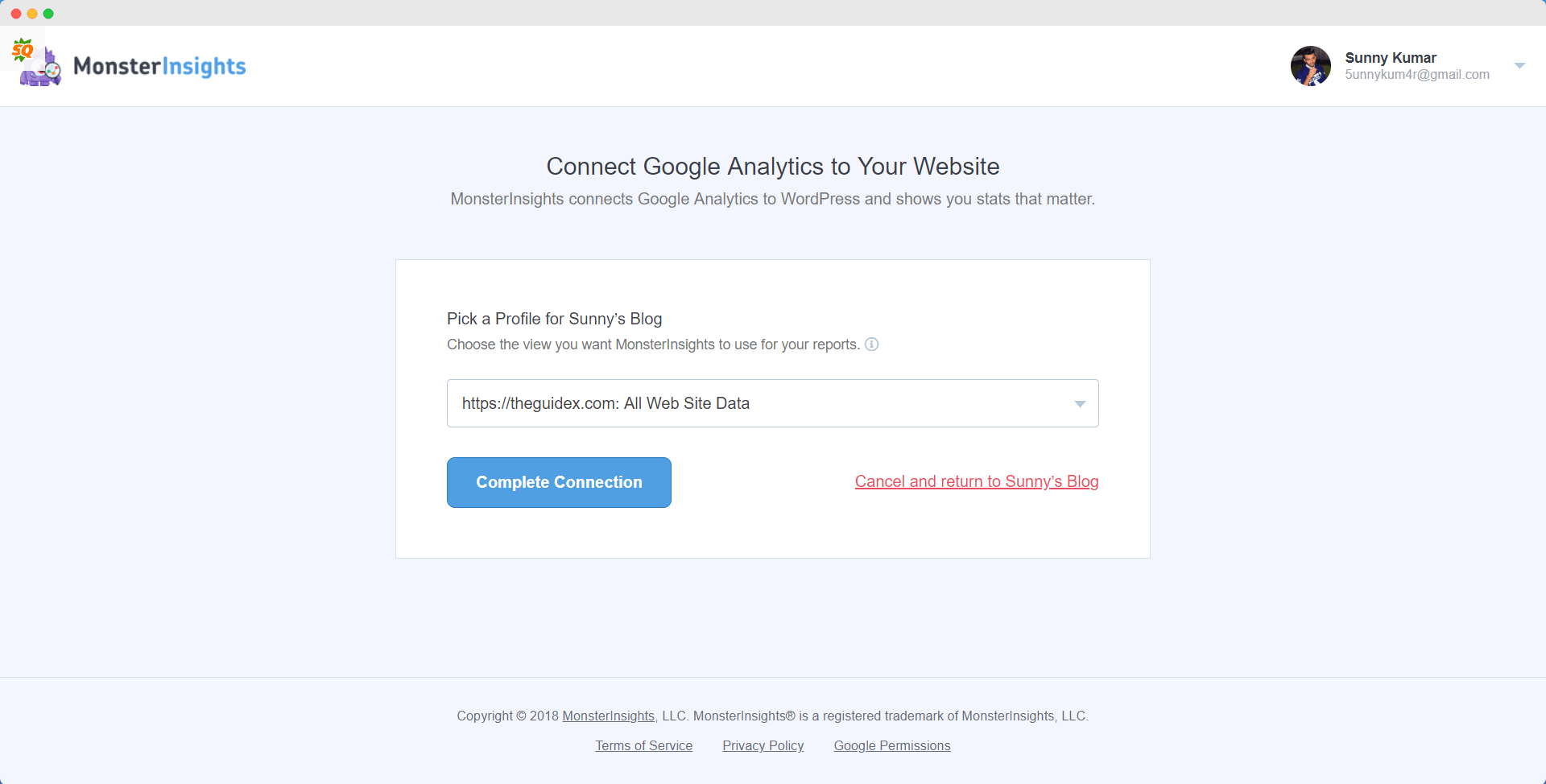Click the Sunny Kumar account name
Viewport: 1546px width, 784px height.
click(x=1390, y=58)
